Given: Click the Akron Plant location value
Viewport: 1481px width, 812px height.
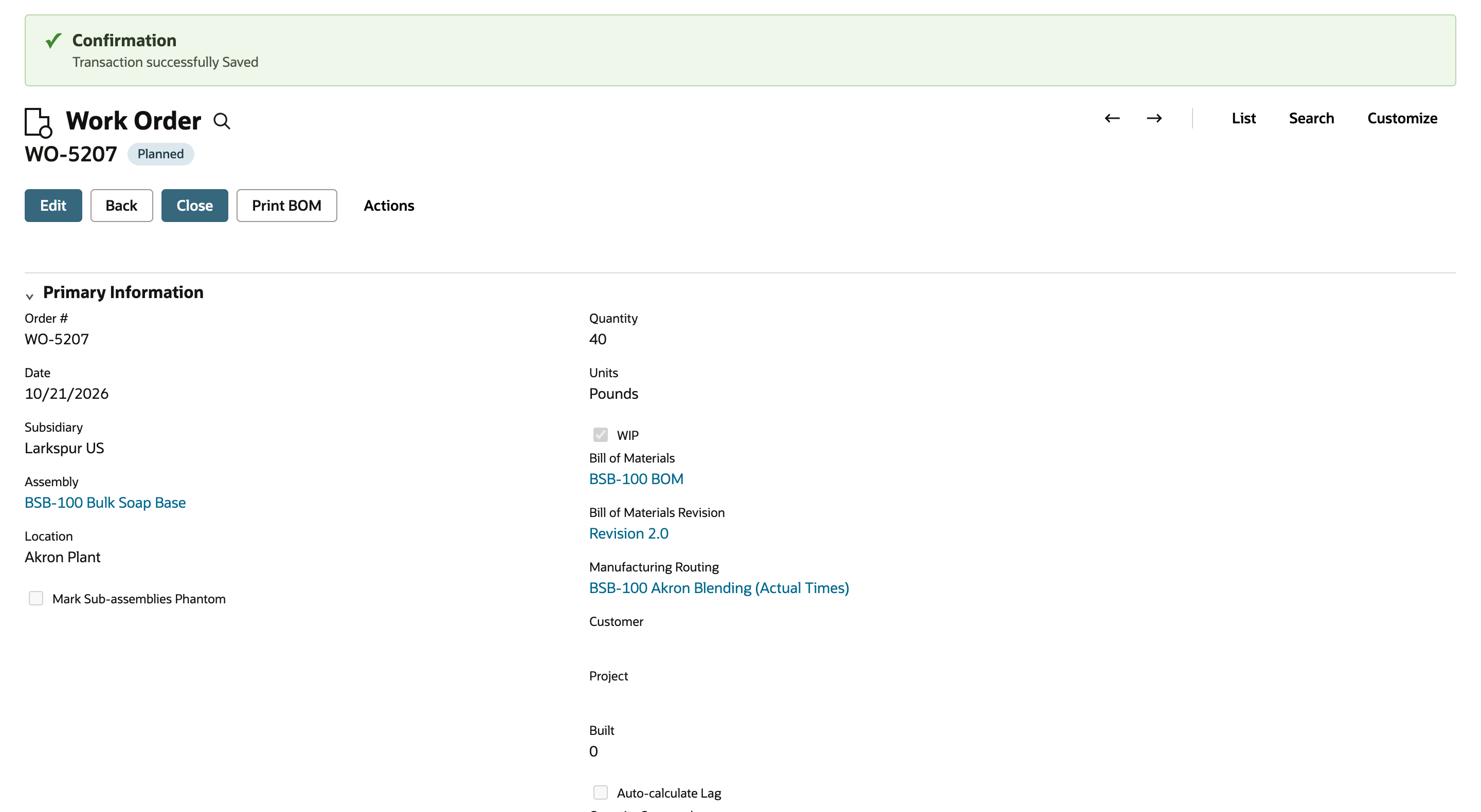Looking at the screenshot, I should (63, 558).
